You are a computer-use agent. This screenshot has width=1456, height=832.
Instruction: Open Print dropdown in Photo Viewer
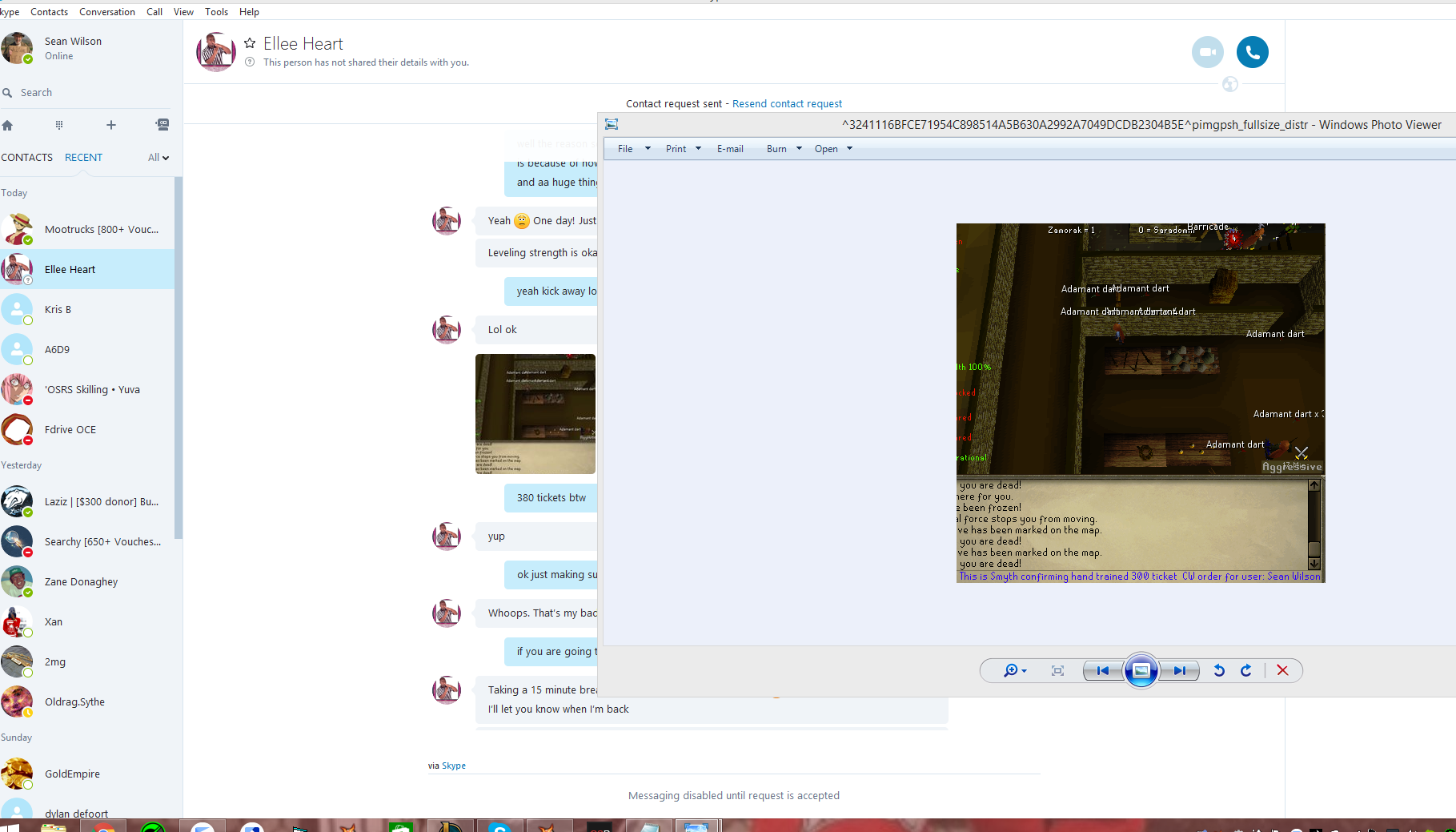click(x=683, y=149)
